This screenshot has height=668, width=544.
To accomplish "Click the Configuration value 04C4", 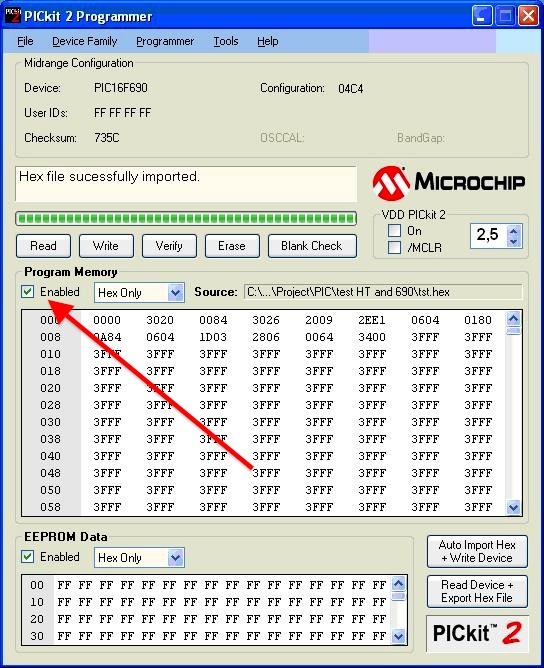I will click(x=351, y=89).
